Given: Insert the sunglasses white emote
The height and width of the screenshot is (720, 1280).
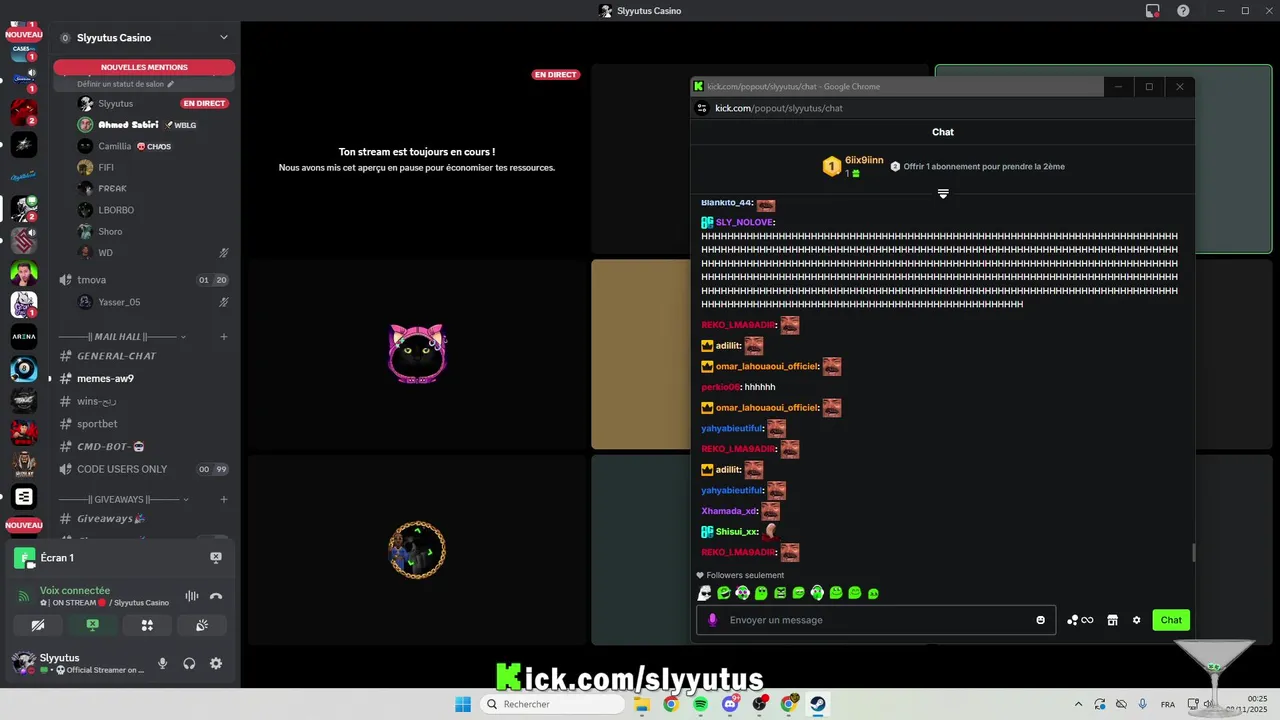Looking at the screenshot, I should pos(704,593).
